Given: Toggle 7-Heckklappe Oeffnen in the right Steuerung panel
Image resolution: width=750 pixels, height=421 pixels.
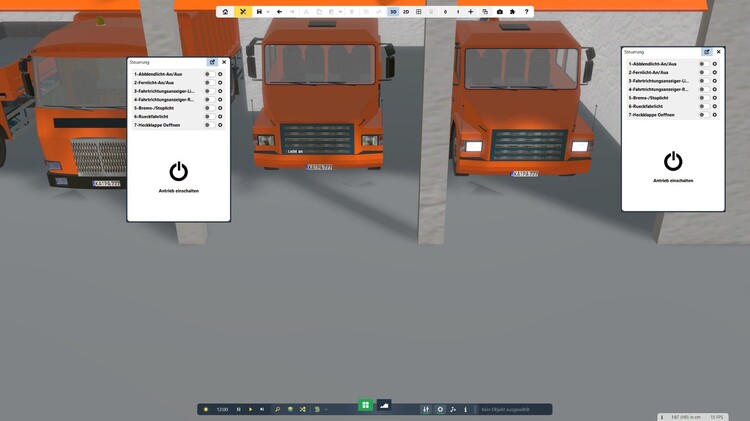Looking at the screenshot, I should [704, 115].
